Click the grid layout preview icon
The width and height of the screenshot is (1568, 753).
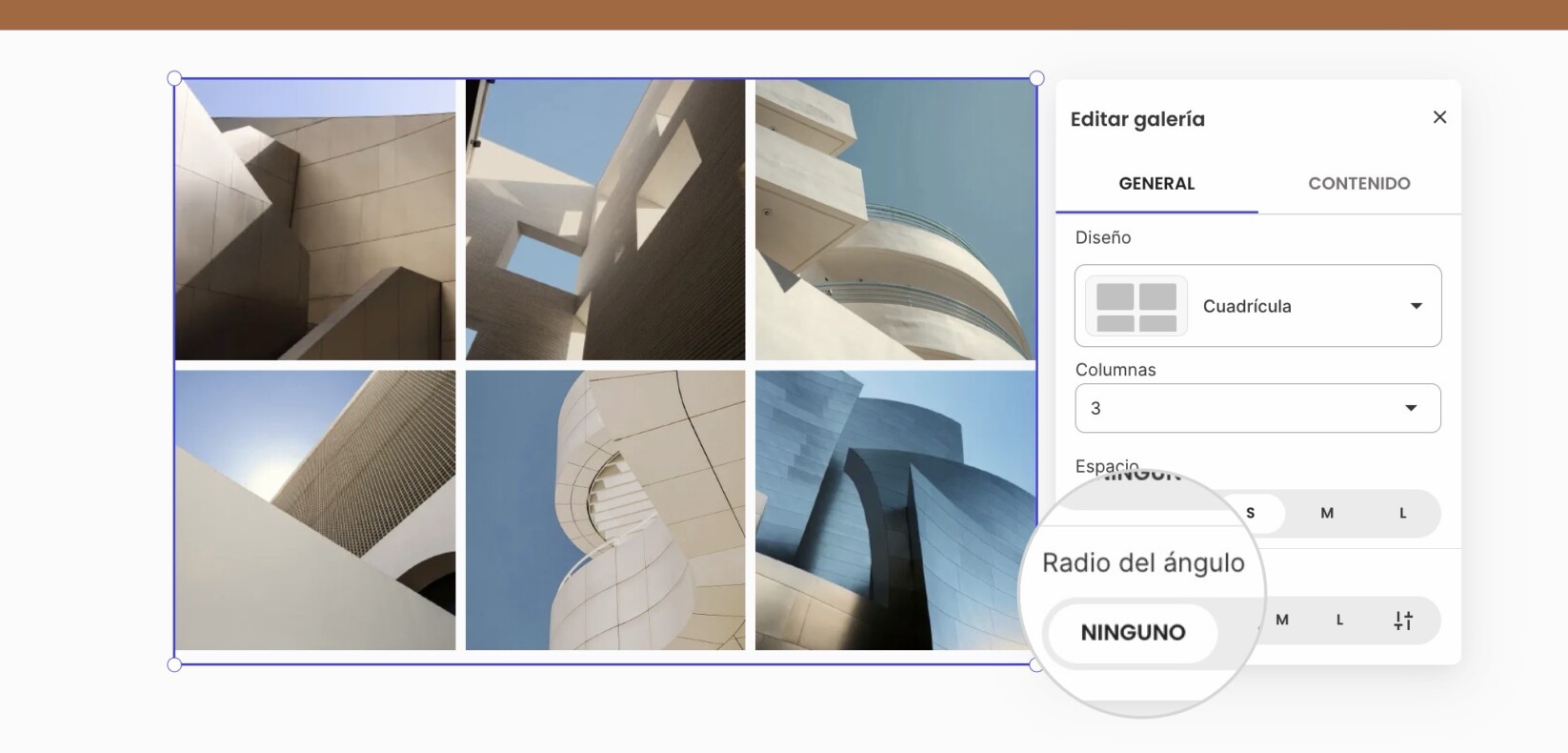pyautogui.click(x=1136, y=307)
